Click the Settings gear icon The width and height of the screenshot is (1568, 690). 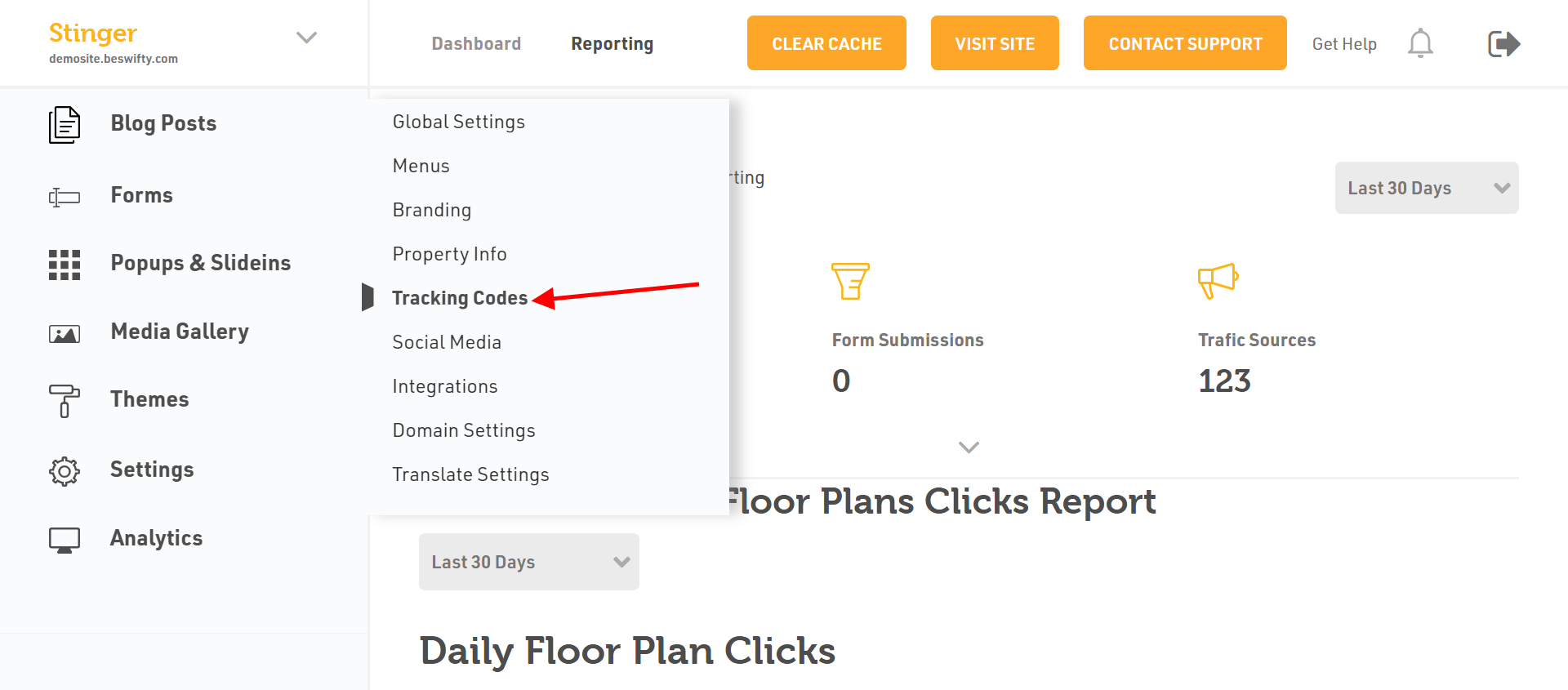point(65,471)
